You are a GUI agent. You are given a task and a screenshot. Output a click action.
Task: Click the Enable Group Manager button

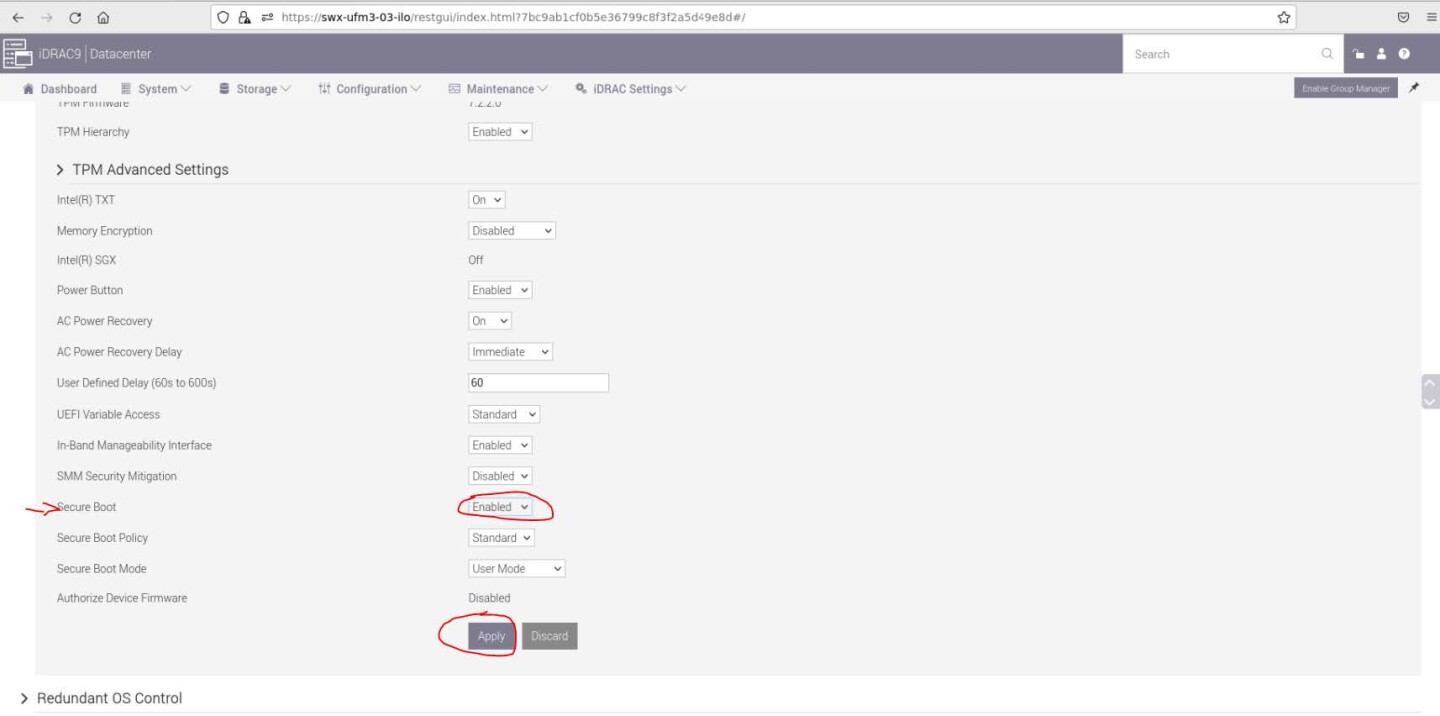click(1345, 88)
